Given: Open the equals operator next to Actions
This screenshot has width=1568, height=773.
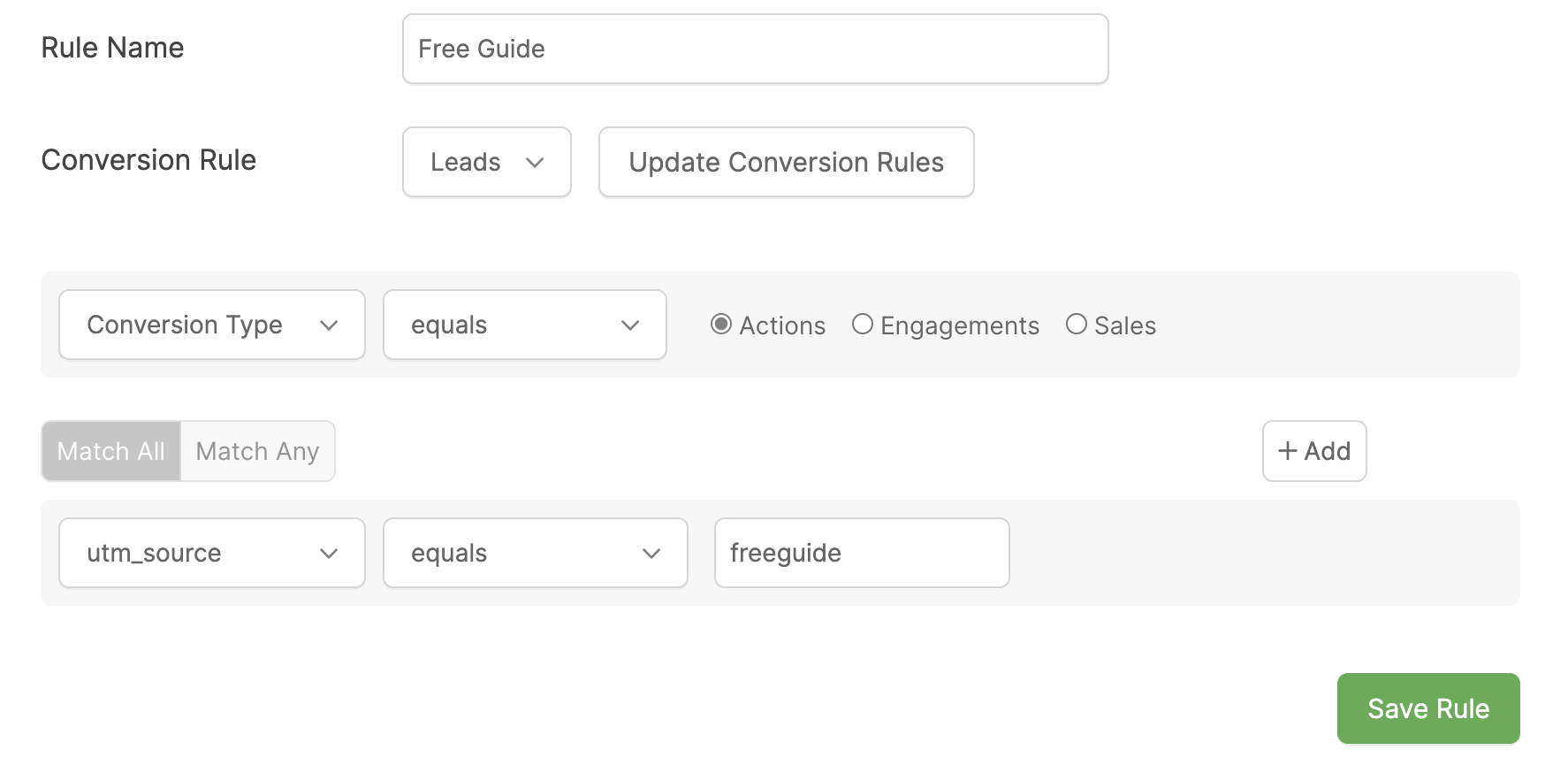Looking at the screenshot, I should [x=524, y=325].
